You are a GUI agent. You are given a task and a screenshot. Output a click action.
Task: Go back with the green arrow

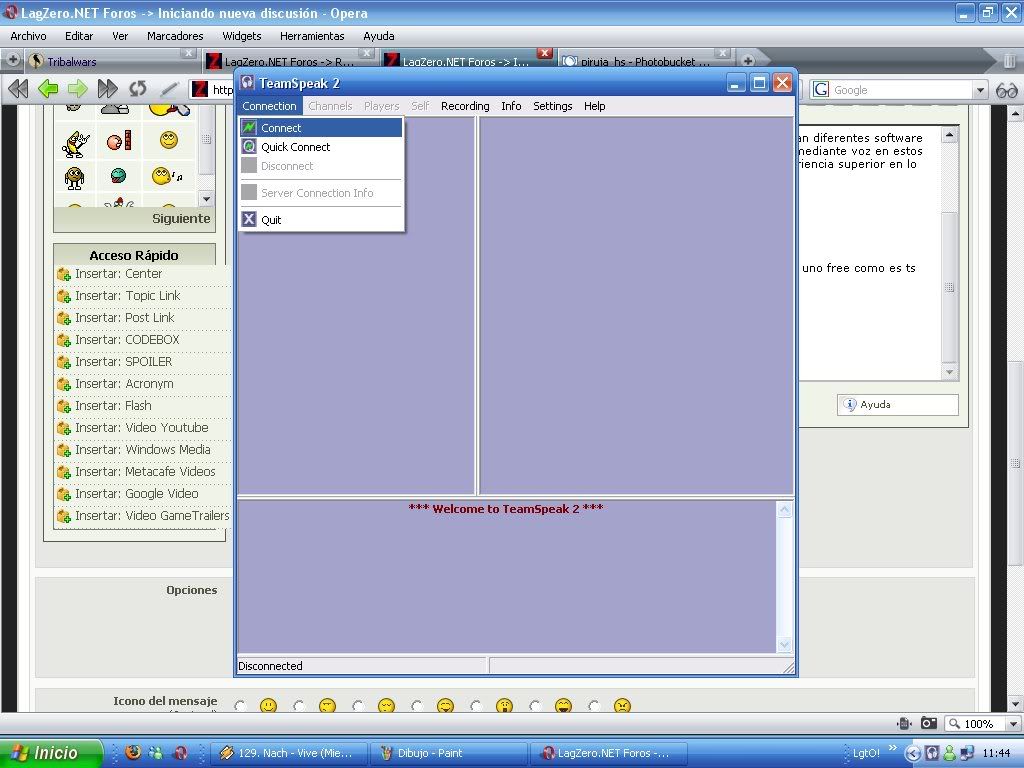pyautogui.click(x=48, y=89)
